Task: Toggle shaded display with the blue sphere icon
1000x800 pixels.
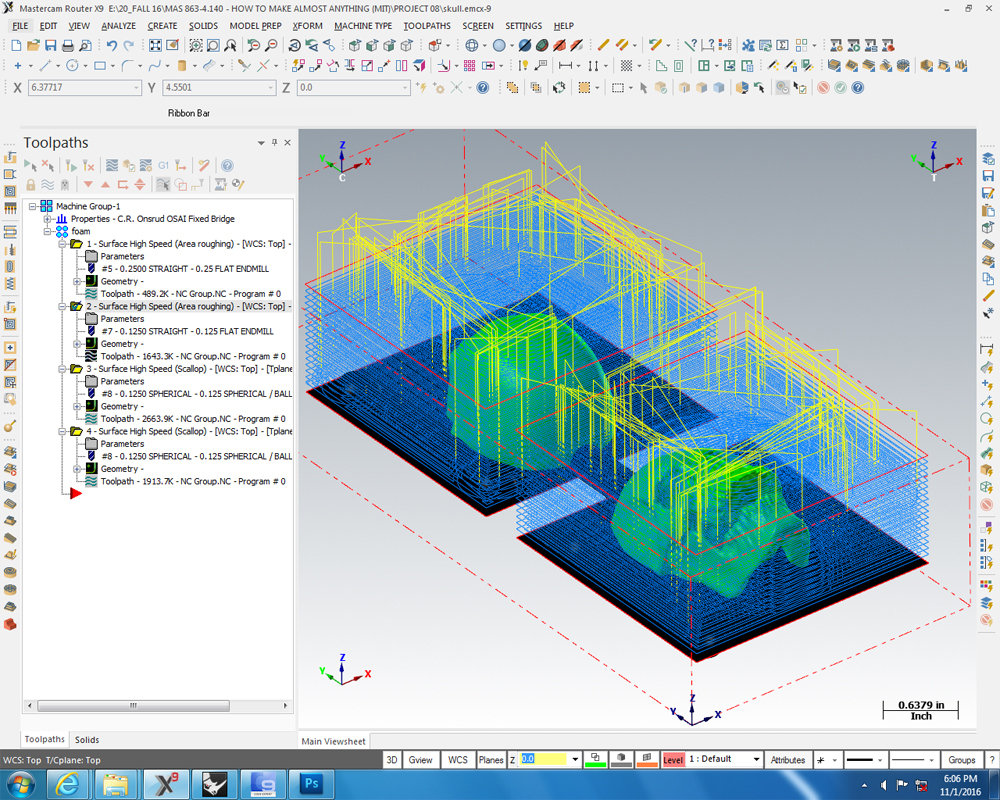Action: [x=499, y=45]
